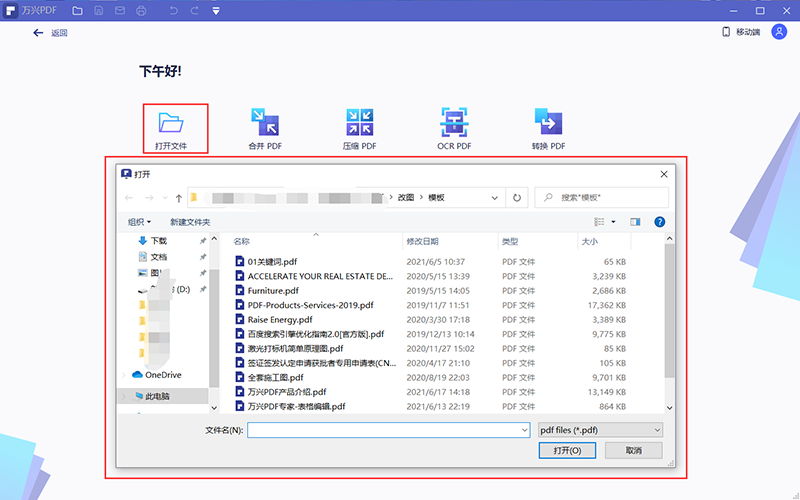Click the 取消 cancel button
This screenshot has height=500, width=800.
(633, 451)
